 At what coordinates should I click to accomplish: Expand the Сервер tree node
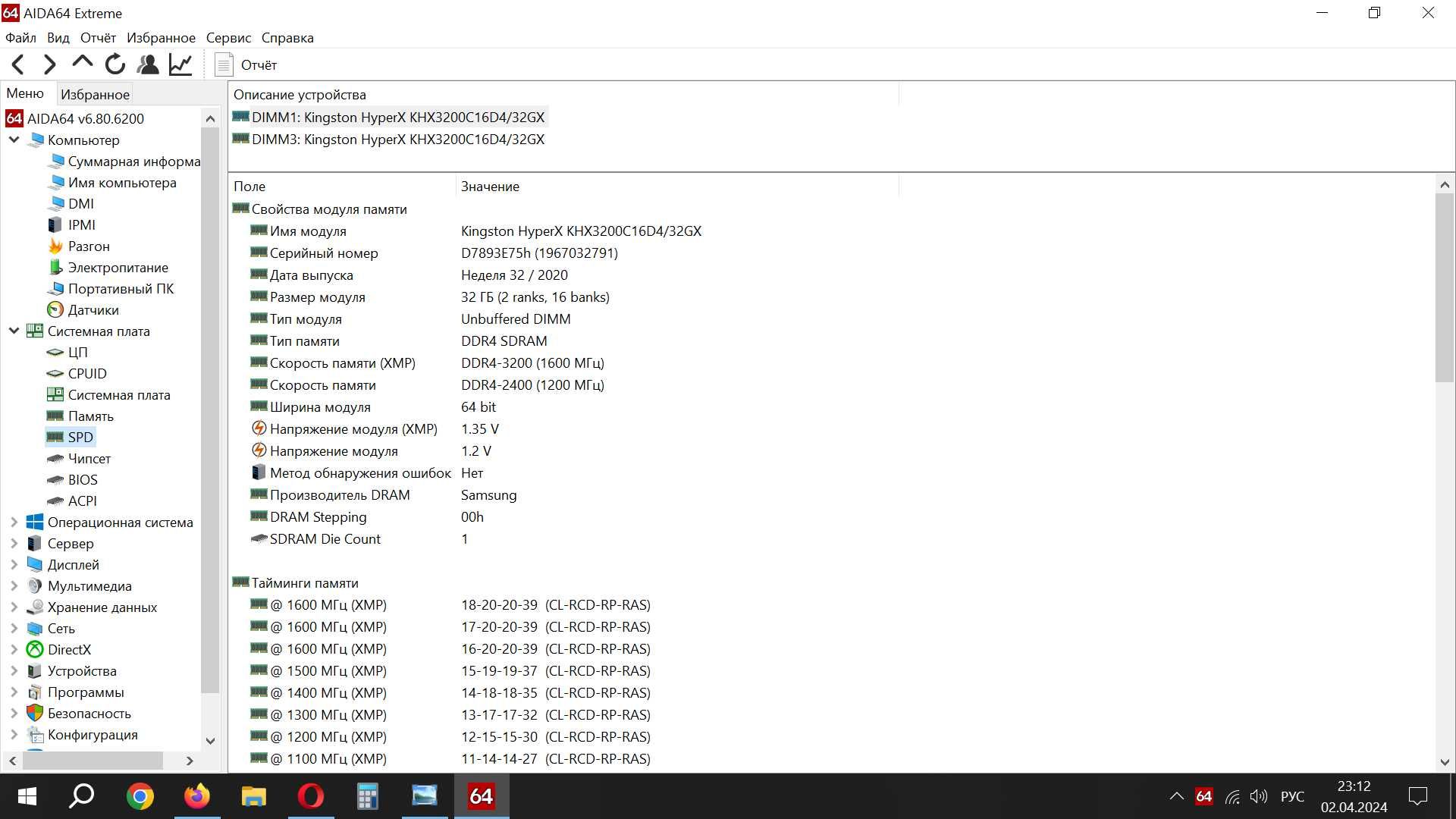pyautogui.click(x=14, y=544)
